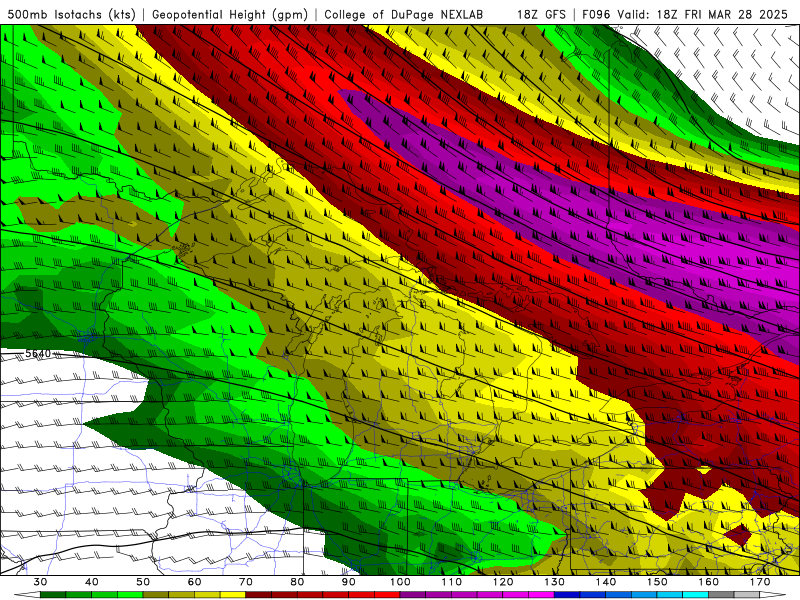Click the 30 value on the legend
The height and width of the screenshot is (600, 800).
click(40, 582)
